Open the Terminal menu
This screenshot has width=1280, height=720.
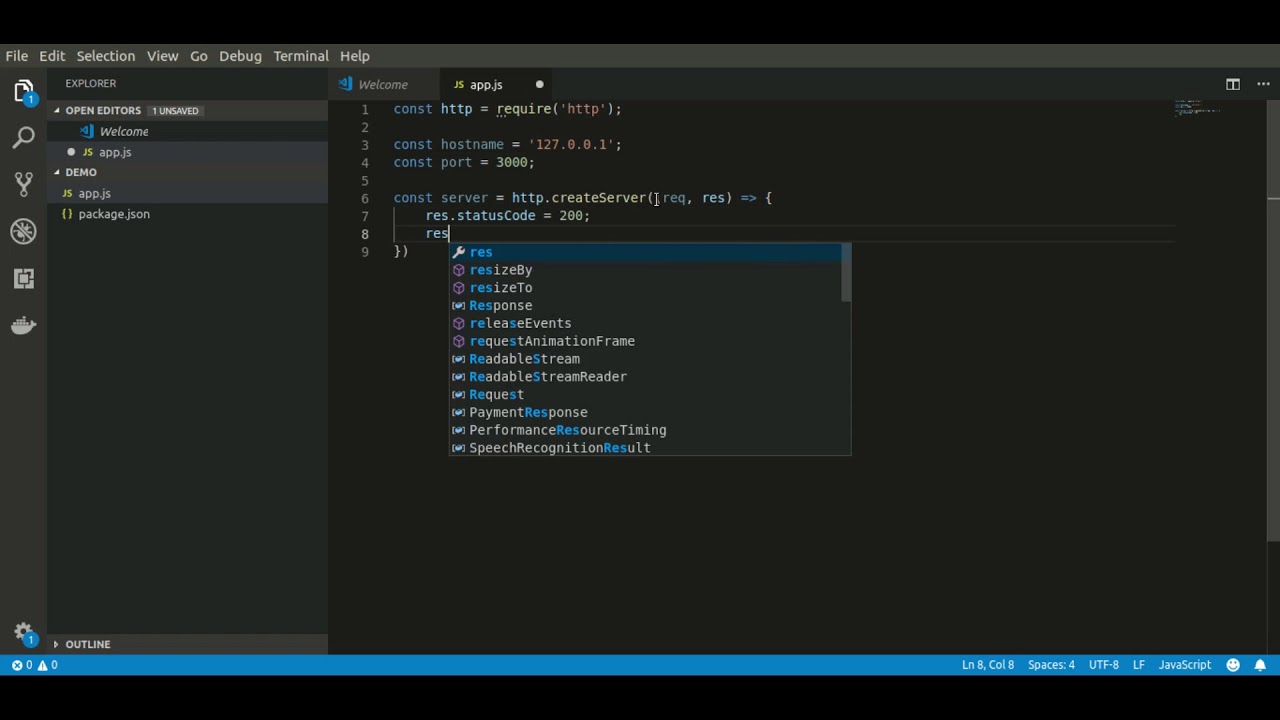[301, 56]
